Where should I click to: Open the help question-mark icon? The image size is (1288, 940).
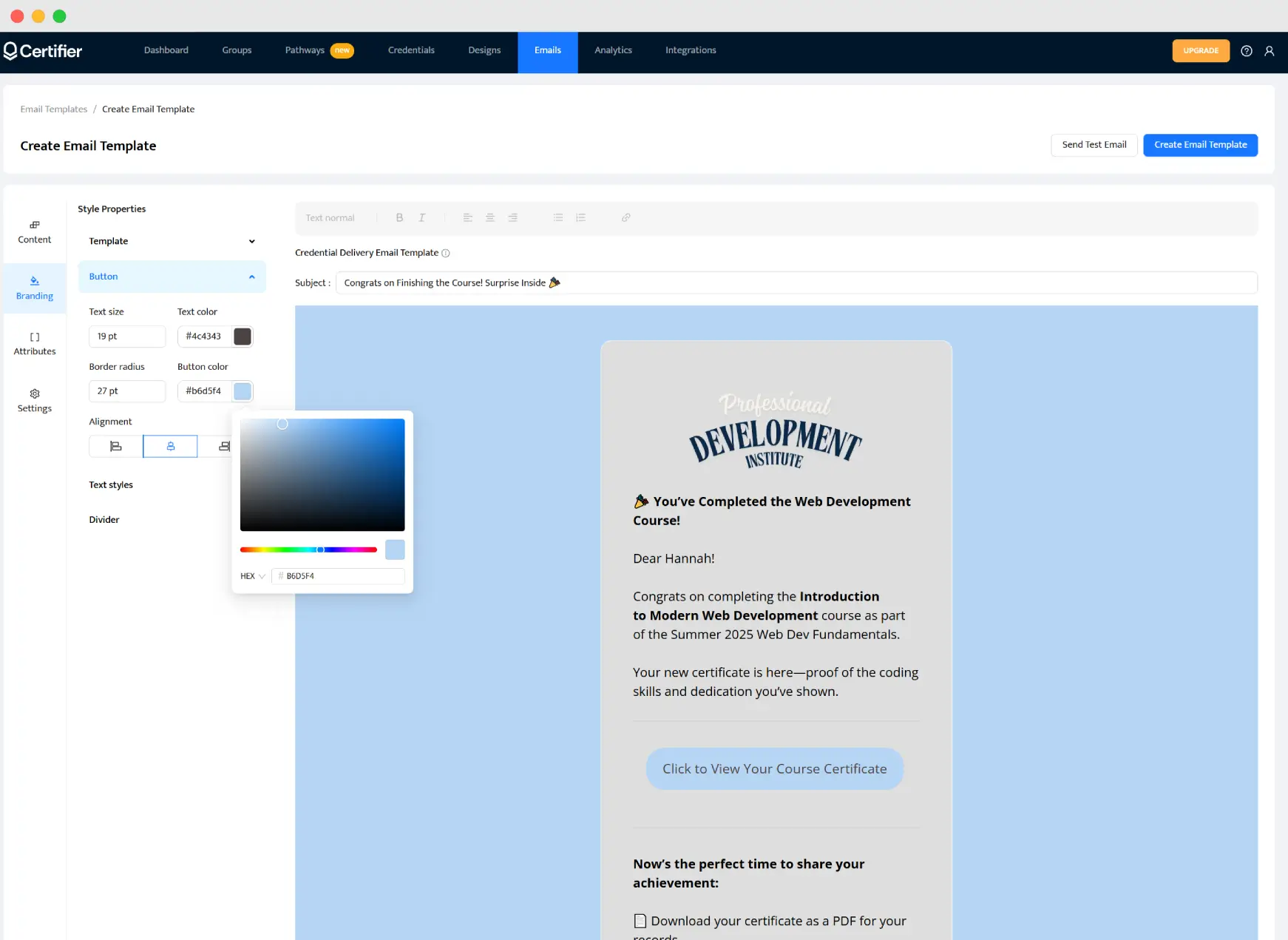[1247, 51]
